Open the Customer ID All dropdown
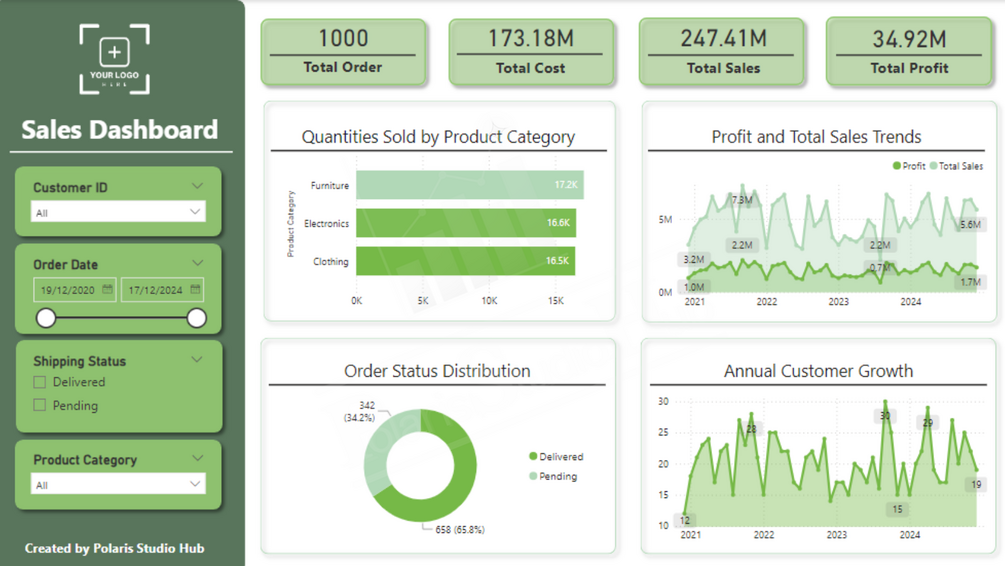The image size is (1005, 566). pos(118,212)
